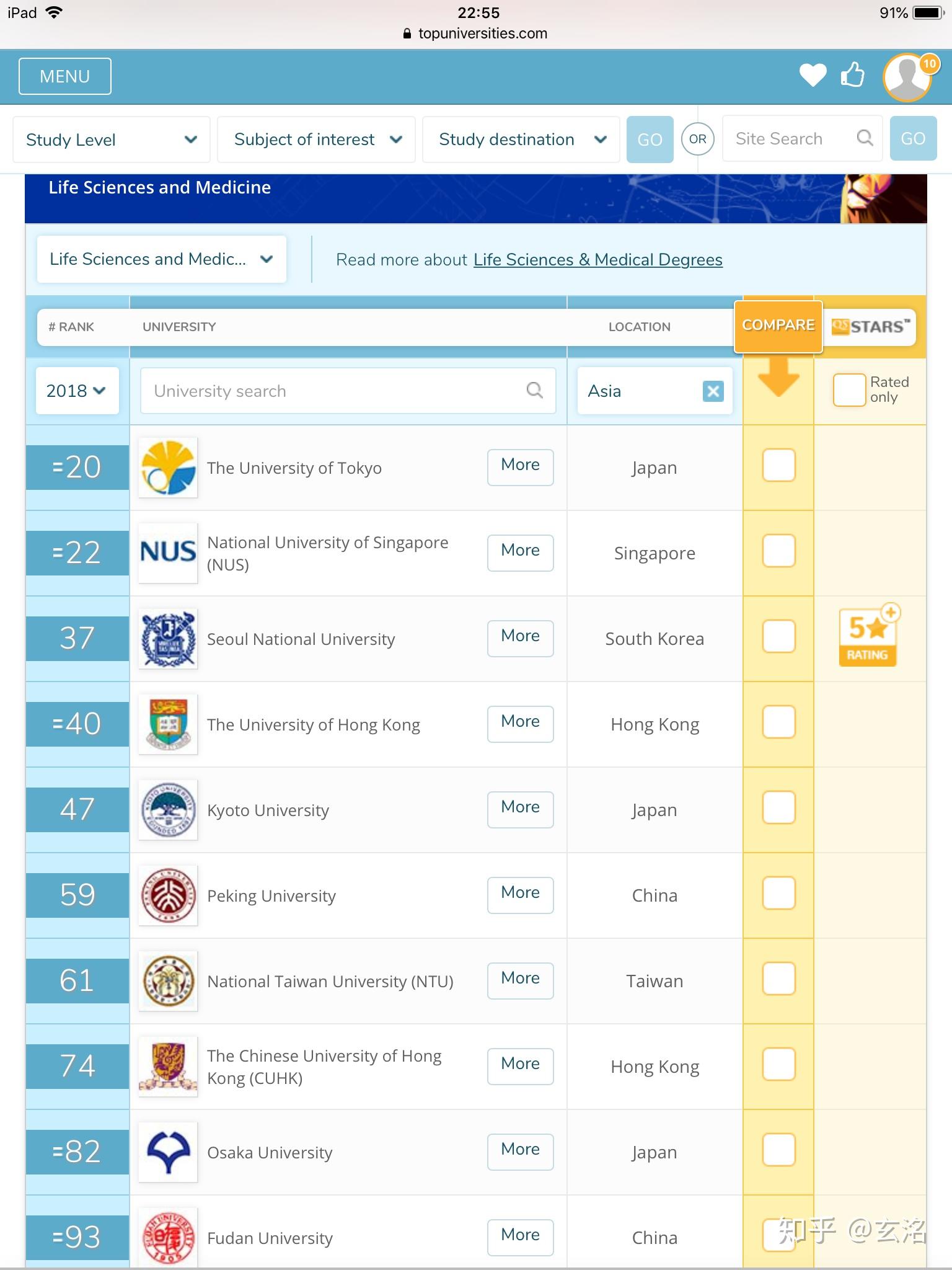This screenshot has width=952, height=1270.
Task: Tap the Site Search magnifier icon
Action: 865,138
